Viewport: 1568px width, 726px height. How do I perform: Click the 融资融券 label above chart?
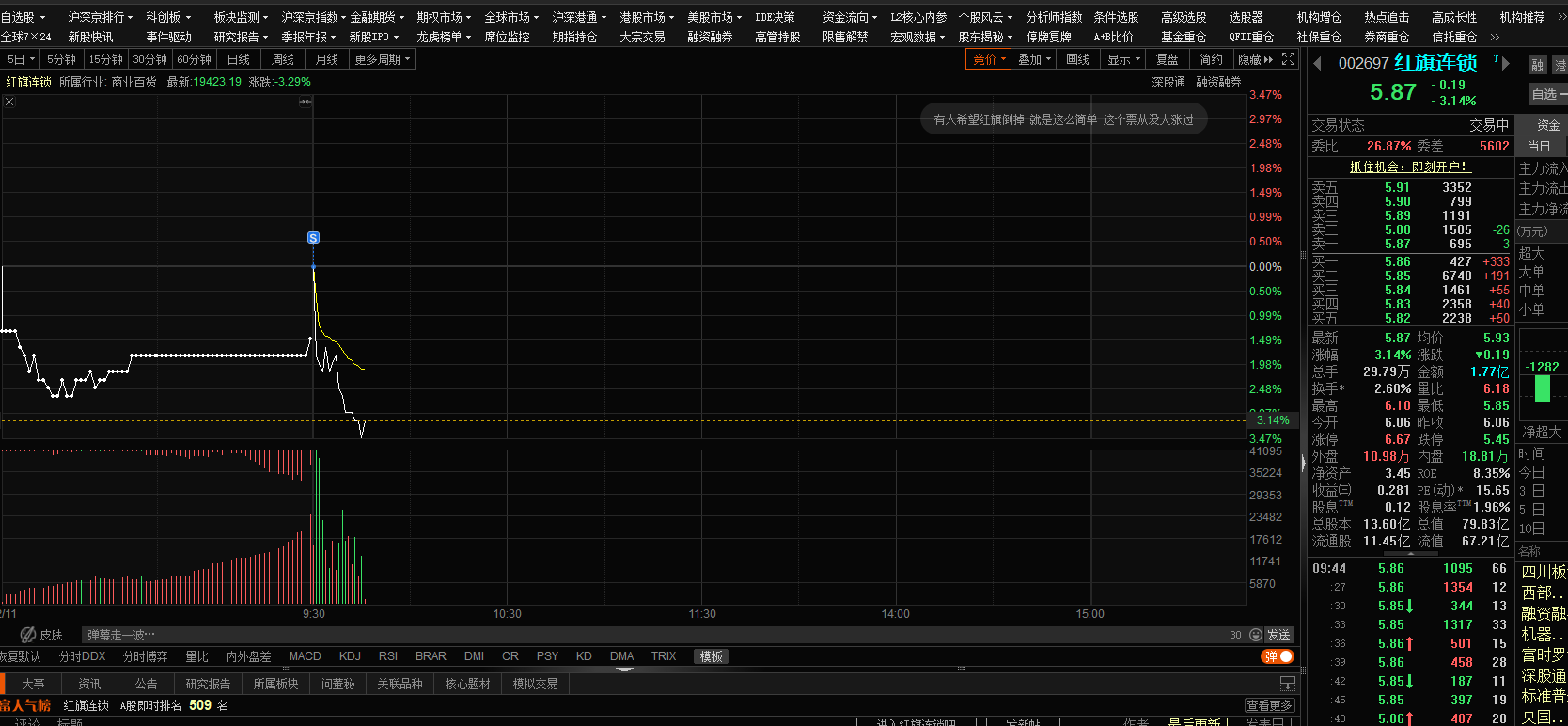(1218, 82)
